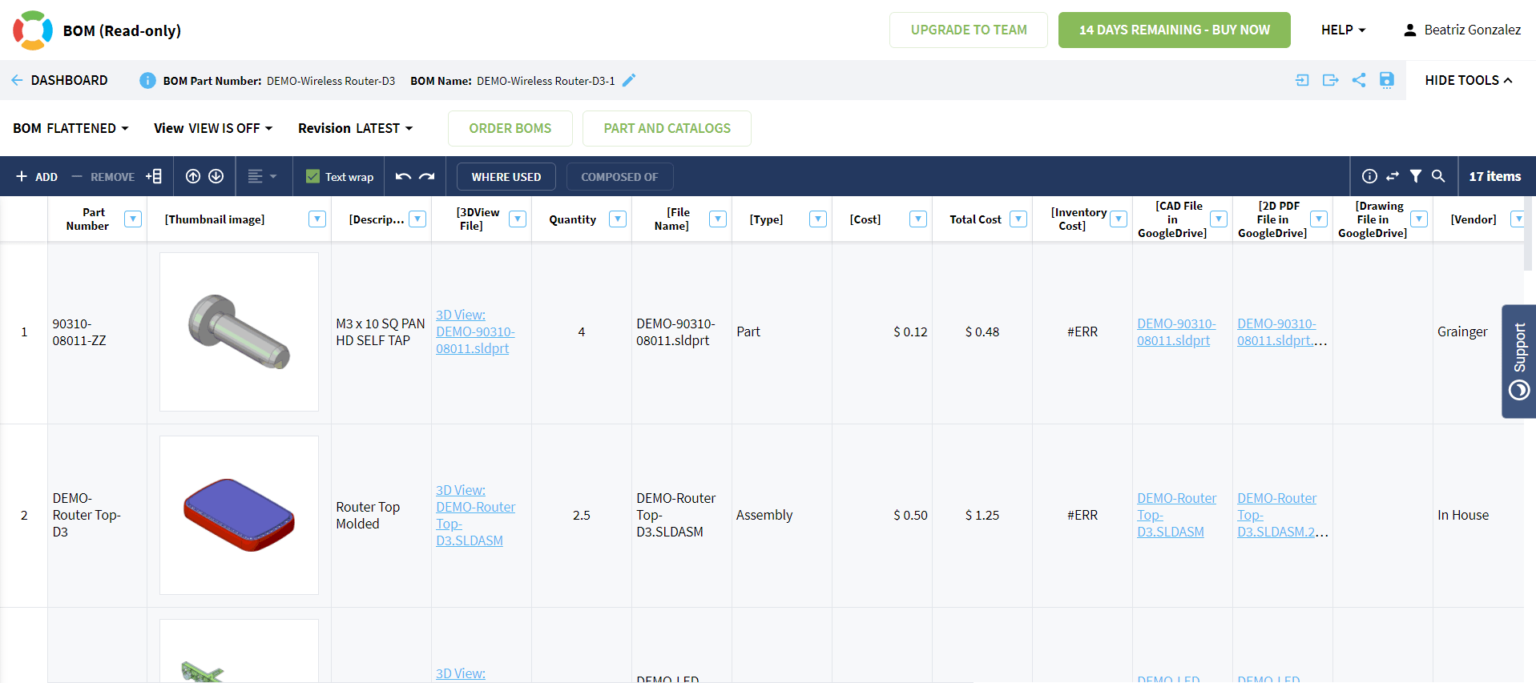Screen dimensions: 1536x683
Task: Open the Part Number column filter toggle
Action: [x=133, y=218]
